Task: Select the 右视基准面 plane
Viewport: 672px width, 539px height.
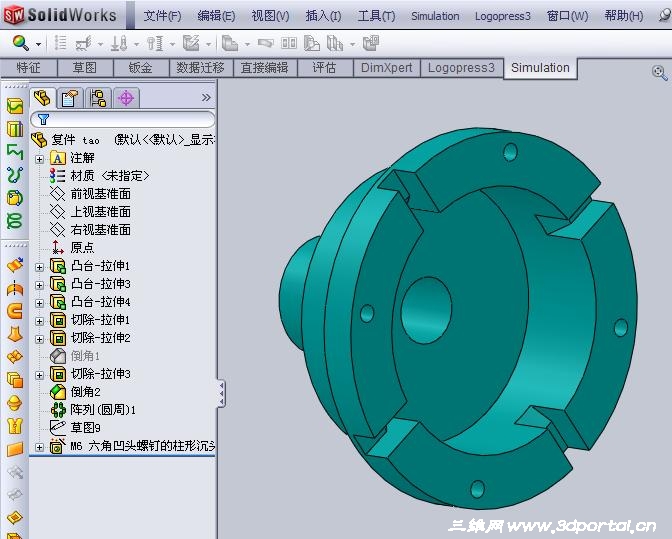Action: (x=100, y=230)
